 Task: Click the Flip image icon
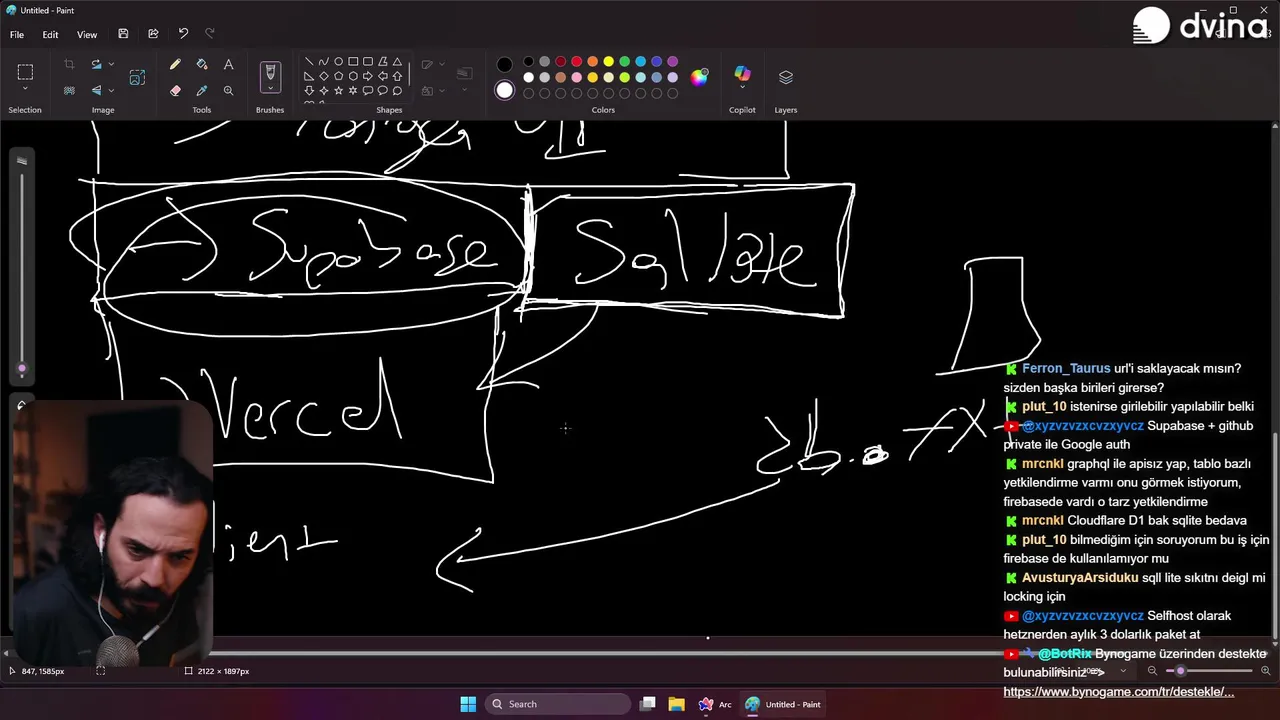click(x=96, y=90)
